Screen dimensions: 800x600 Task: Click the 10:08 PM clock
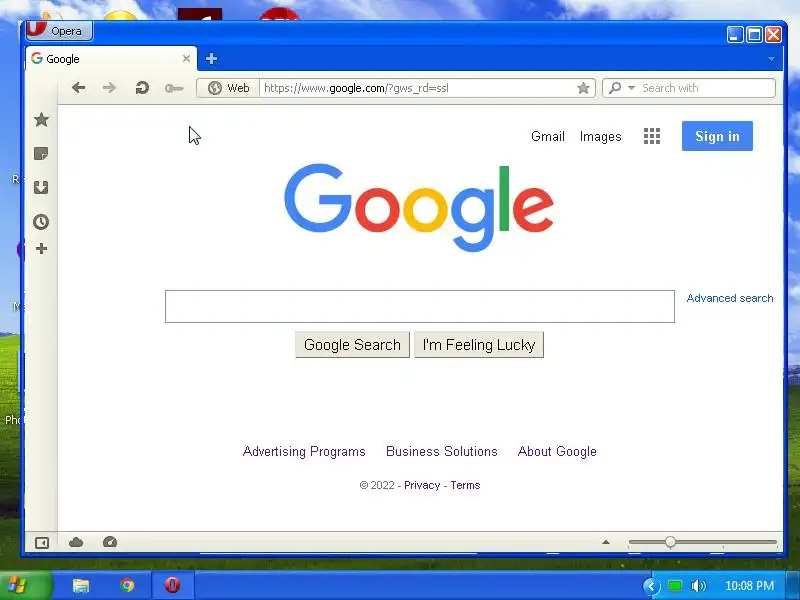point(749,586)
